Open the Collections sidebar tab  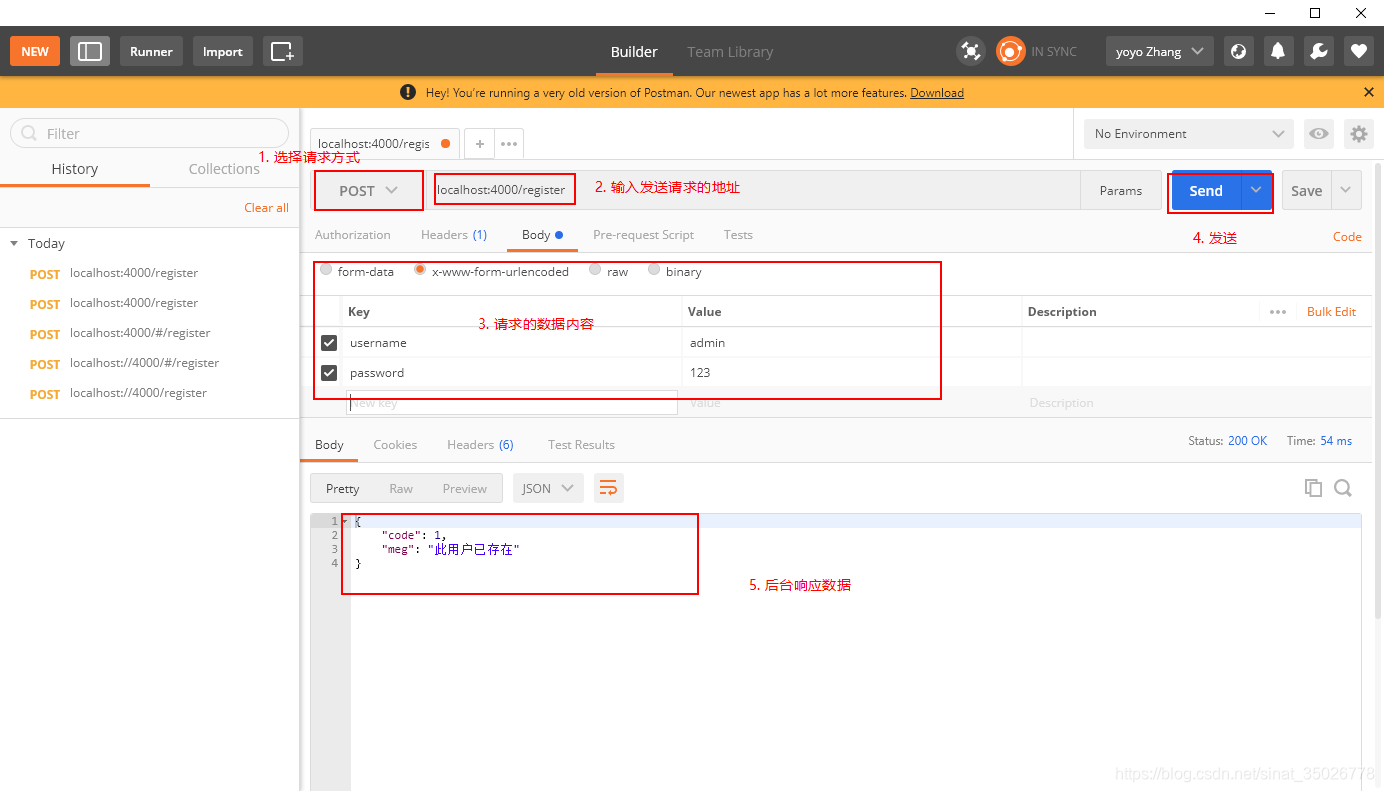[x=224, y=169]
